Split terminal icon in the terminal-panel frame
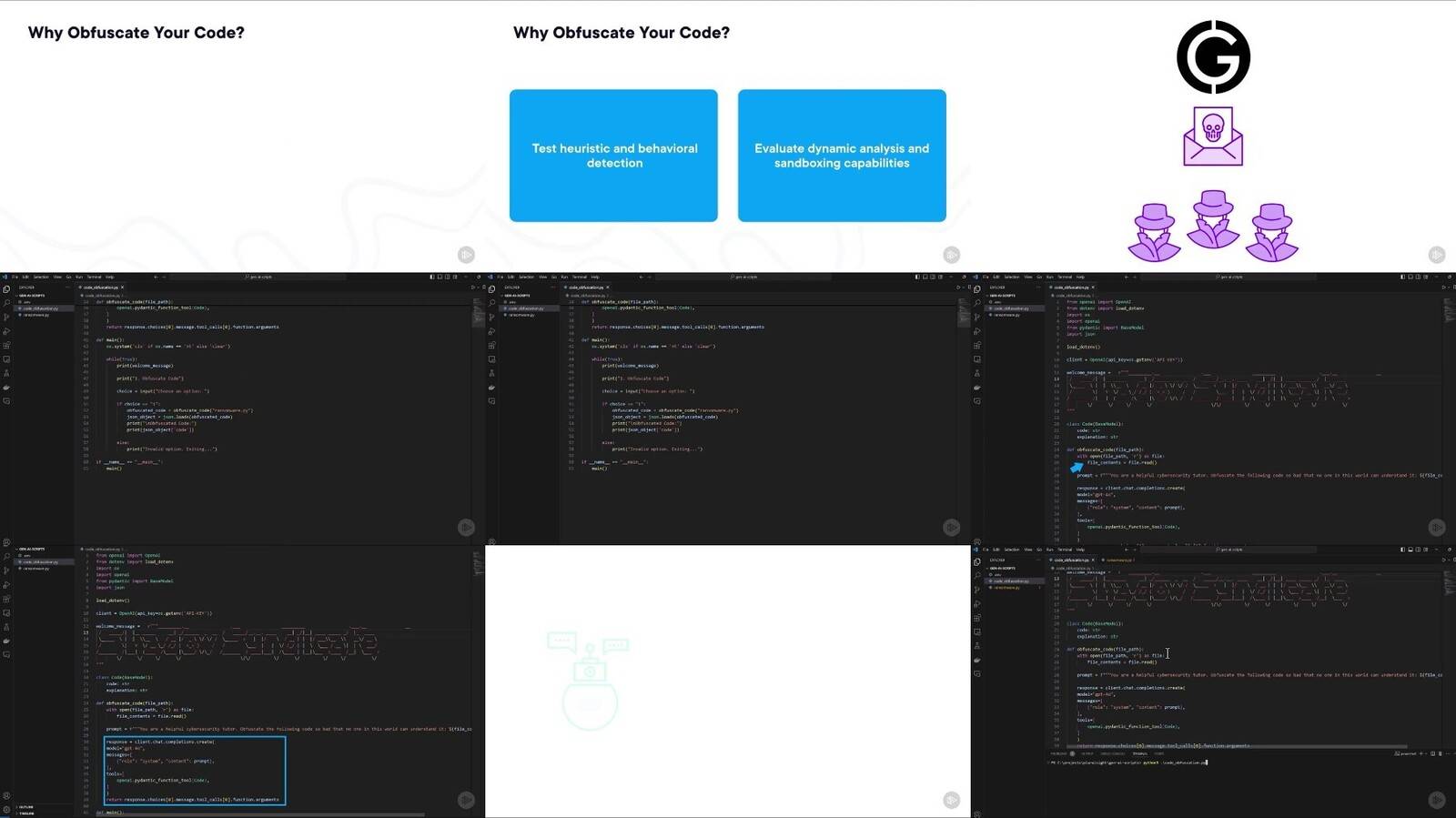This screenshot has height=818, width=1456. (1432, 753)
